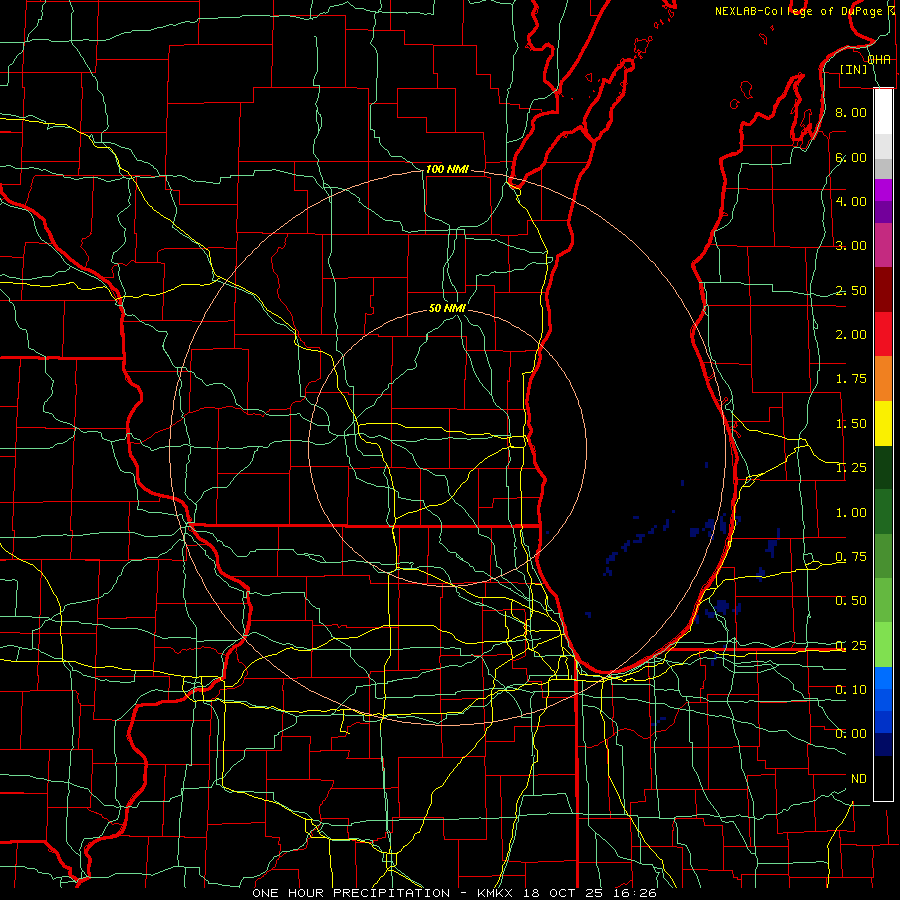Pick the darkest green swatch beside 1.25
This screenshot has width=900, height=900.
(x=883, y=467)
